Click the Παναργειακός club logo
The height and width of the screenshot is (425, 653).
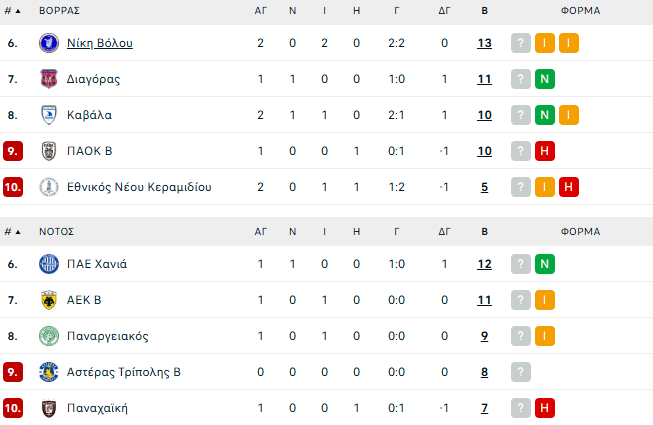48,336
